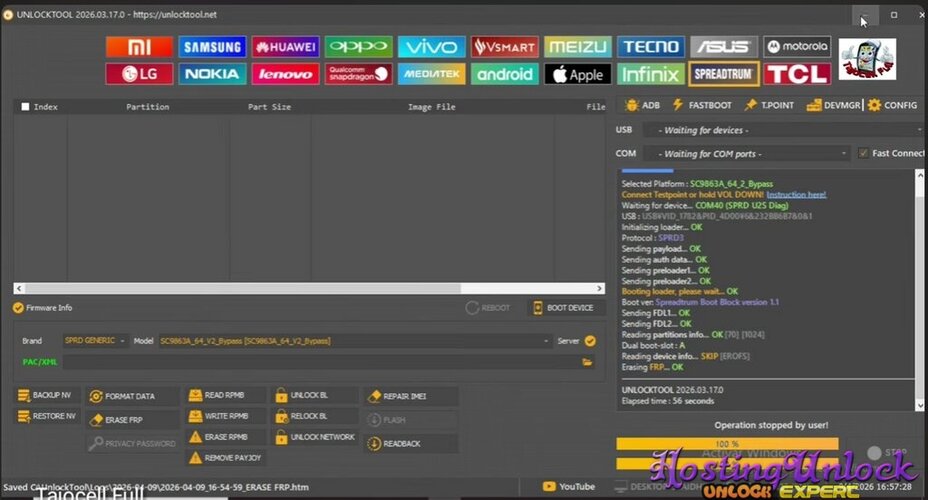Open the Samsung brand tile

click(x=212, y=47)
